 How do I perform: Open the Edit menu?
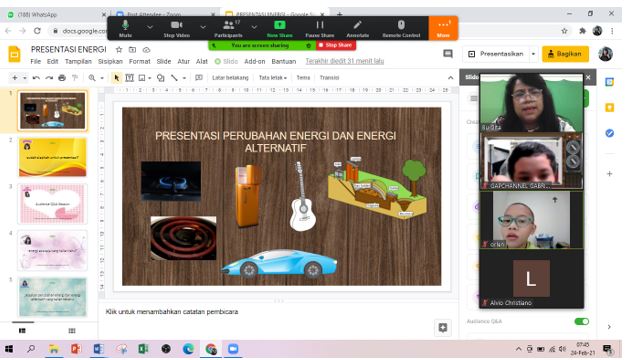click(52, 61)
